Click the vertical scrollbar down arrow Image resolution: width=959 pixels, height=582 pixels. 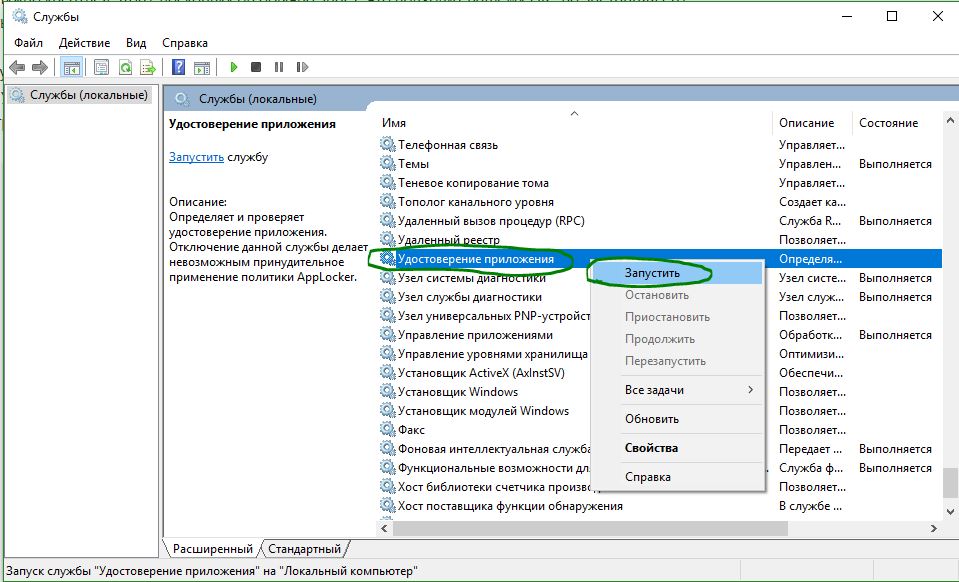tap(950, 511)
